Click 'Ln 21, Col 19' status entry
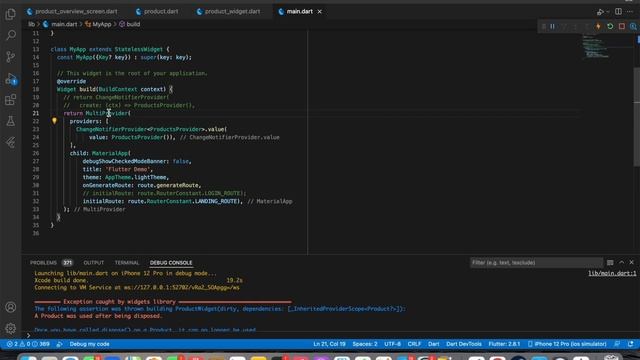Screen dimensions: 640x360 [329, 344]
